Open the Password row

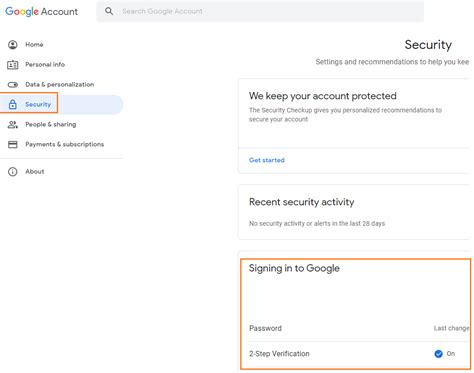tap(359, 328)
